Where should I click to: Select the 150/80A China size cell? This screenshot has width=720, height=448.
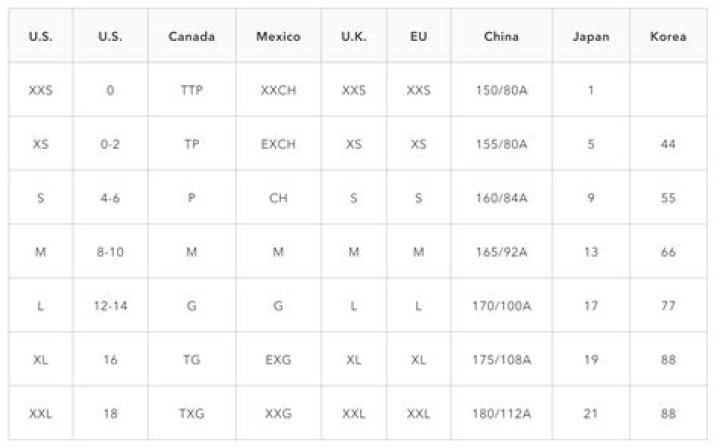[501, 90]
